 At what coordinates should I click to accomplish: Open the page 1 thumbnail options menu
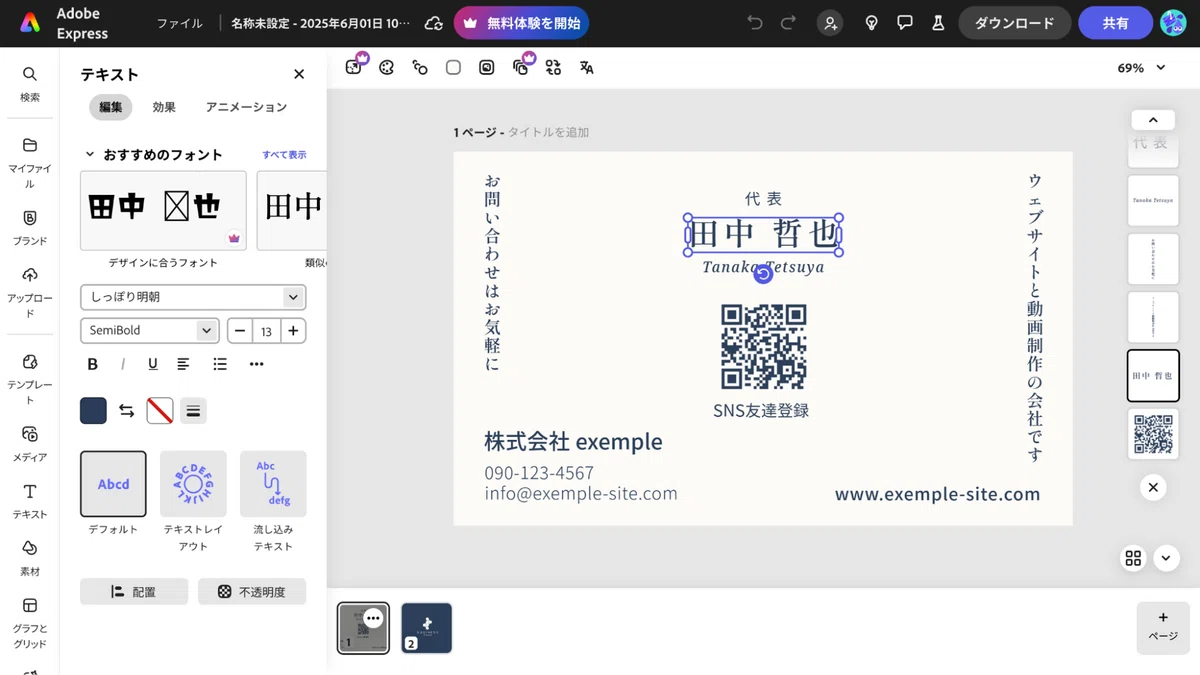coord(373,618)
